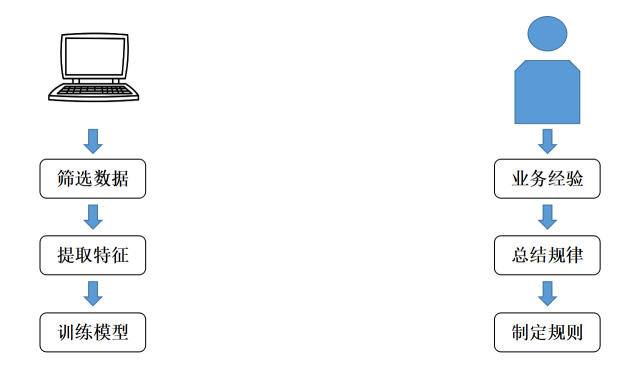Image resolution: width=641 pixels, height=380 pixels.
Task: Click the characters 训练 in the 训练模型 box
Action: click(x=75, y=332)
